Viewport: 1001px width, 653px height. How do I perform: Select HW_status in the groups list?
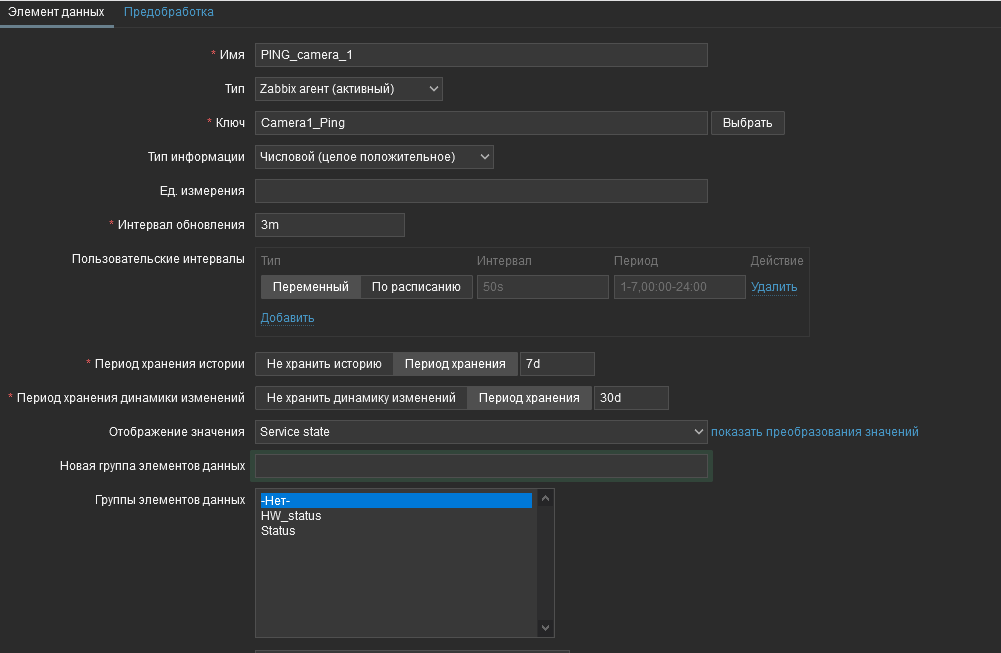pyautogui.click(x=291, y=516)
